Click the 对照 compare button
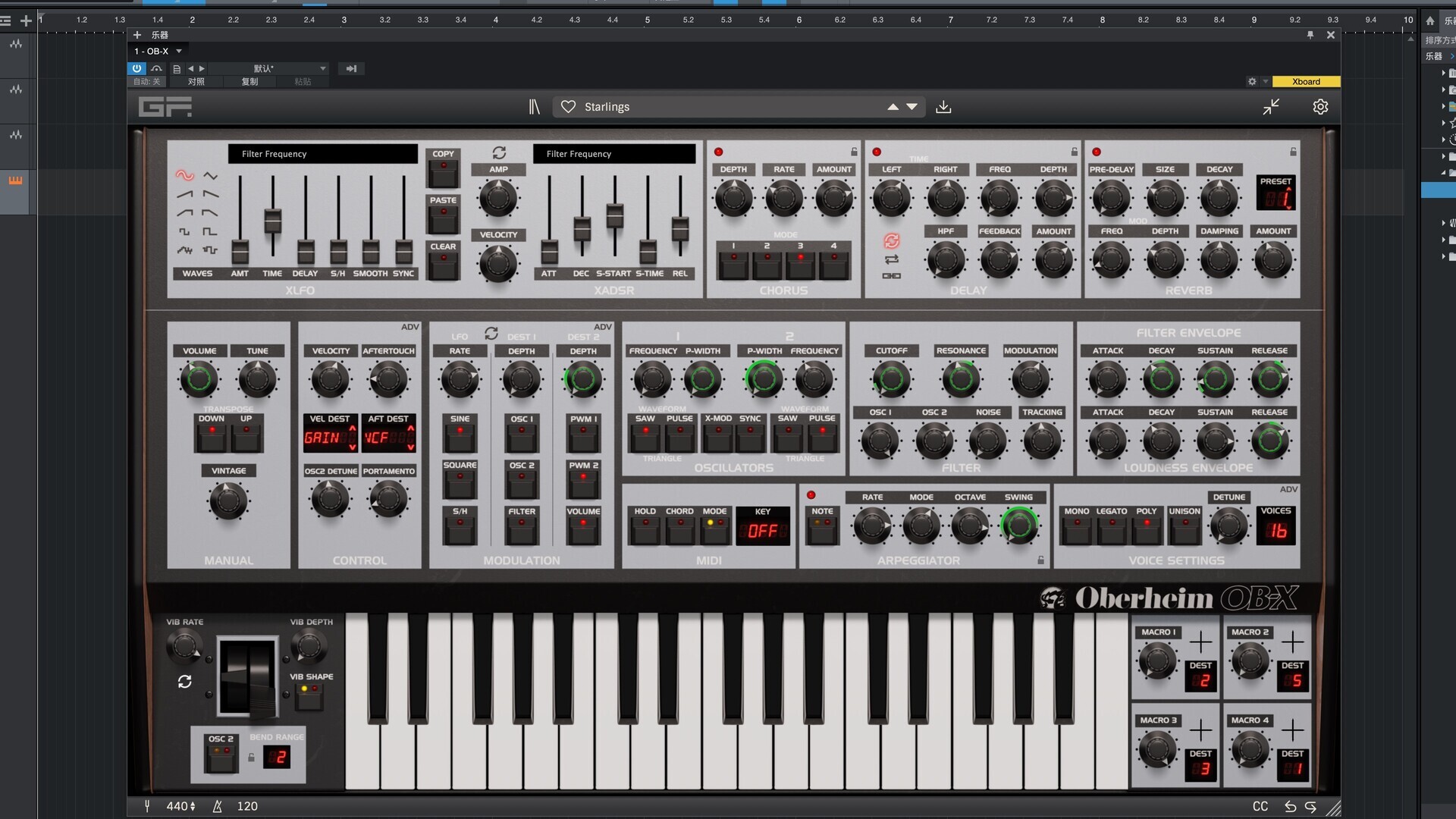Screen dimensions: 1456x819 click(x=196, y=81)
